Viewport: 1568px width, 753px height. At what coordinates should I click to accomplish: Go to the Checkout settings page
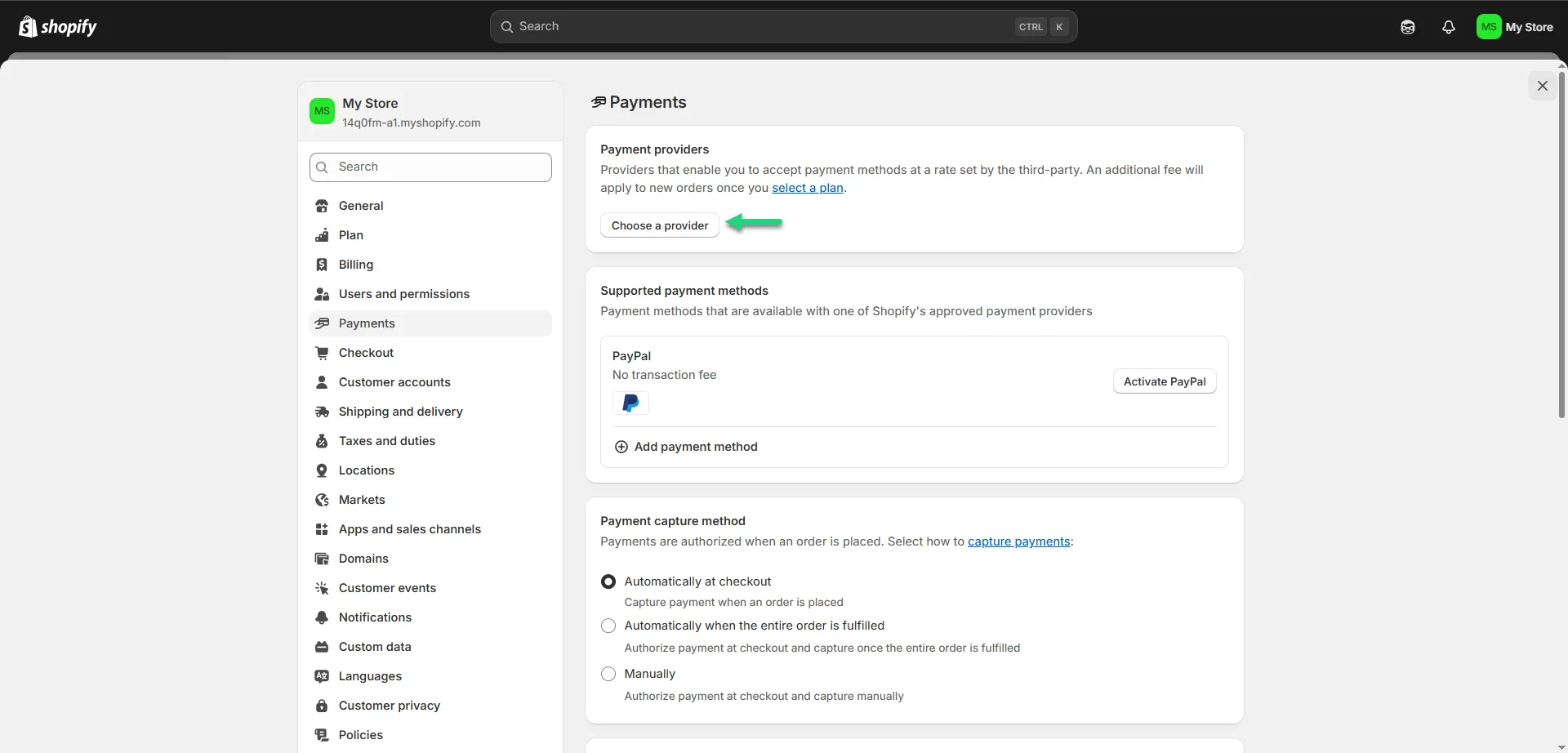click(x=366, y=353)
